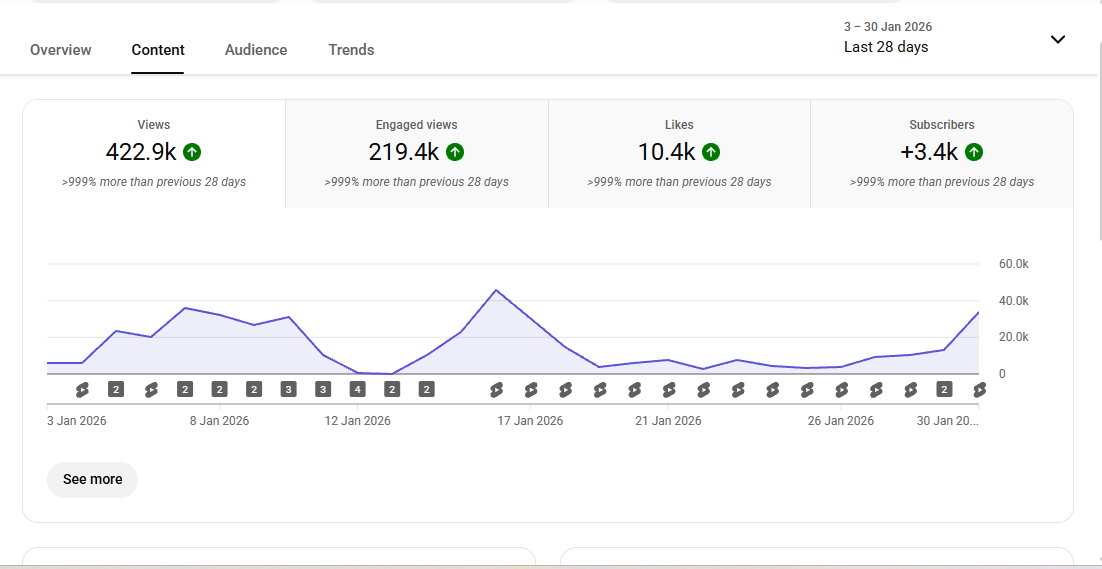Select the Subscribers metric card

tap(941, 153)
